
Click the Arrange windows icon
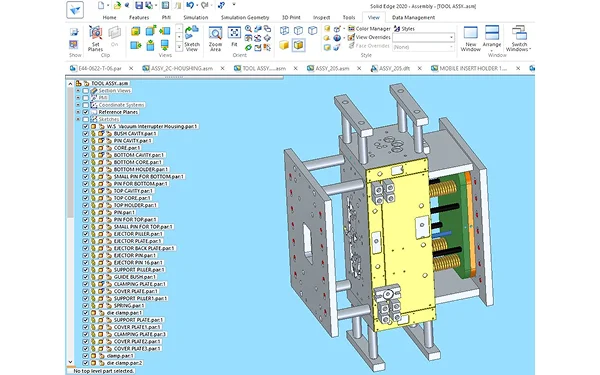(492, 38)
